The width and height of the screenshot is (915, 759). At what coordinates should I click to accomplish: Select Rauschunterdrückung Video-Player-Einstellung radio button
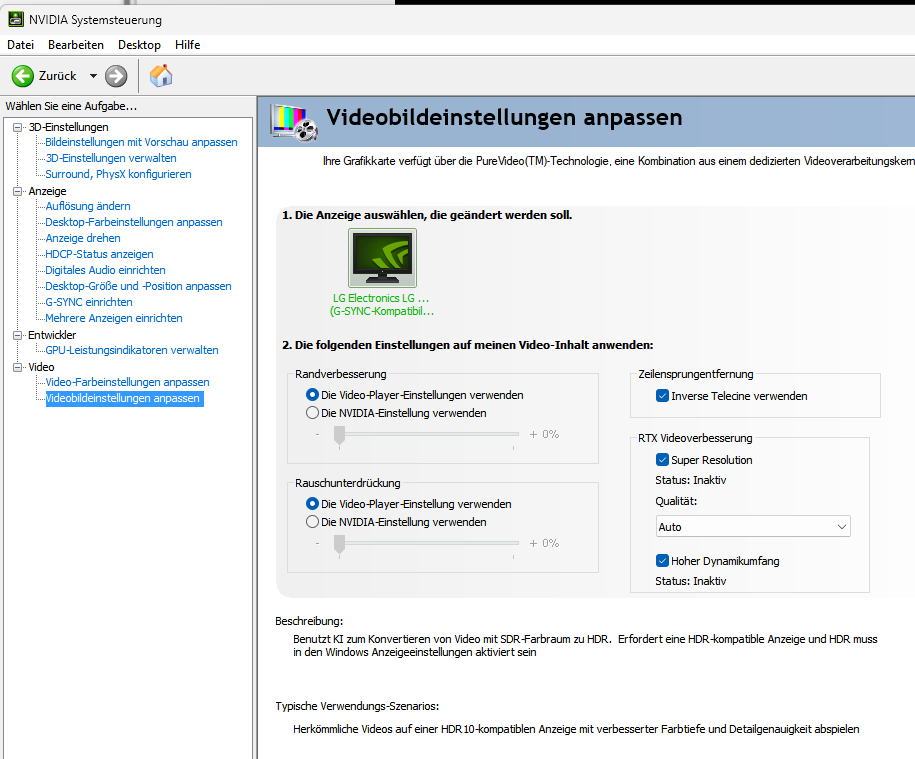[312, 504]
